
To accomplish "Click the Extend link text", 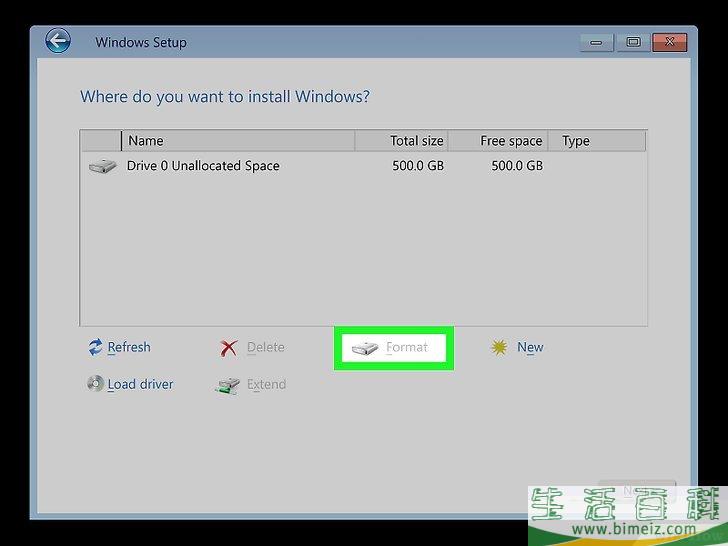I will click(267, 384).
